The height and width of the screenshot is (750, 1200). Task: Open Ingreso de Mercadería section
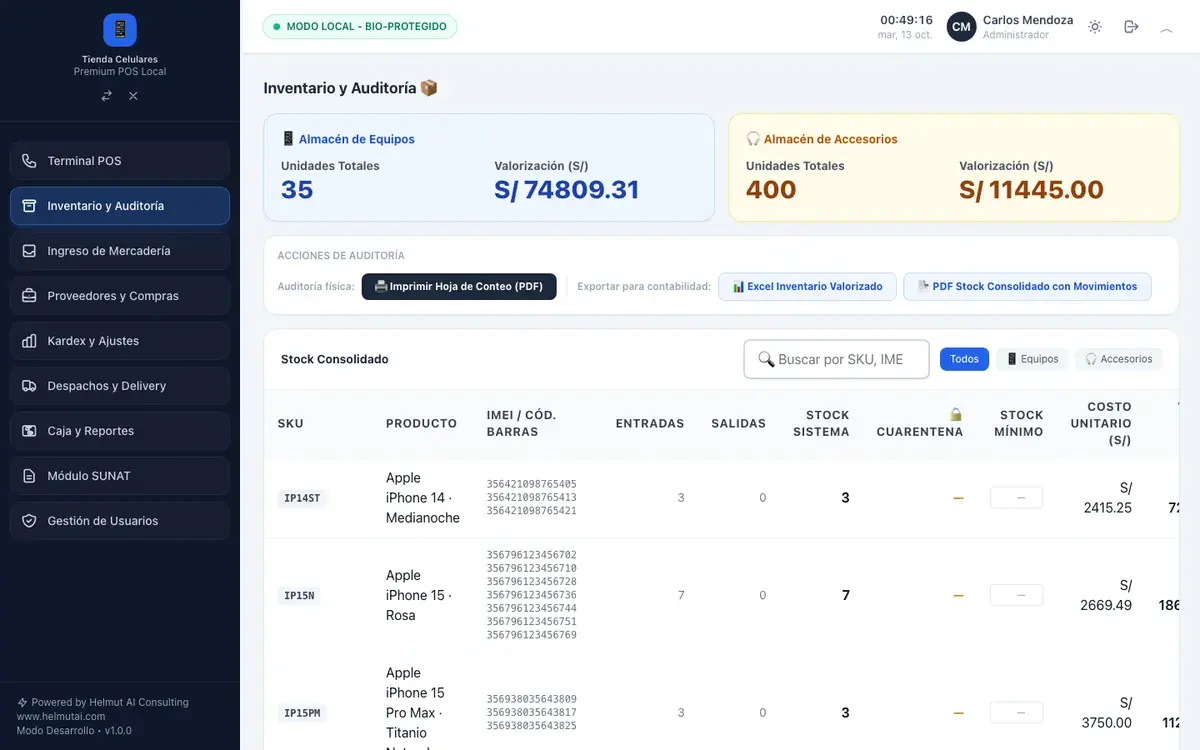point(120,251)
